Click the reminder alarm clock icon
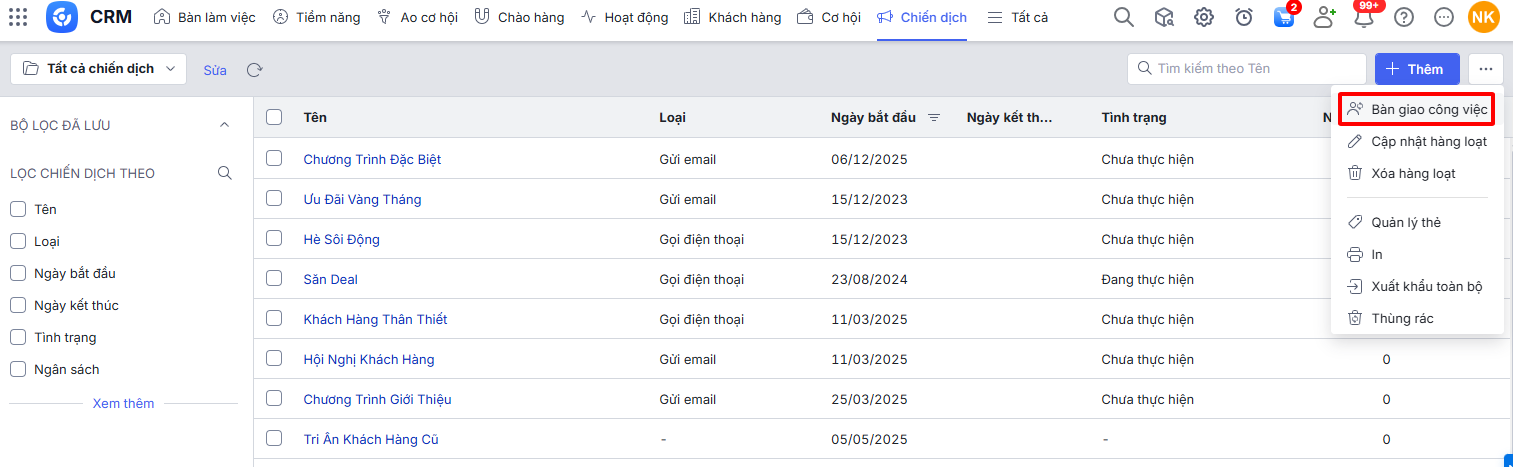1513x467 pixels. (x=1244, y=17)
